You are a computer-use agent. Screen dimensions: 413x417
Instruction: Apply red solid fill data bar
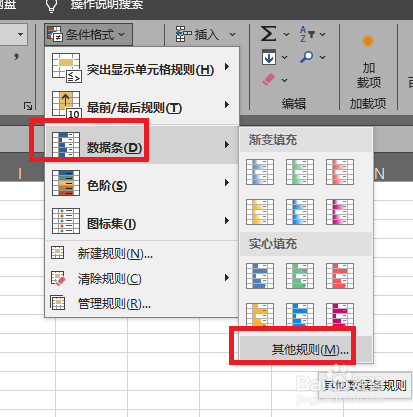click(x=340, y=276)
